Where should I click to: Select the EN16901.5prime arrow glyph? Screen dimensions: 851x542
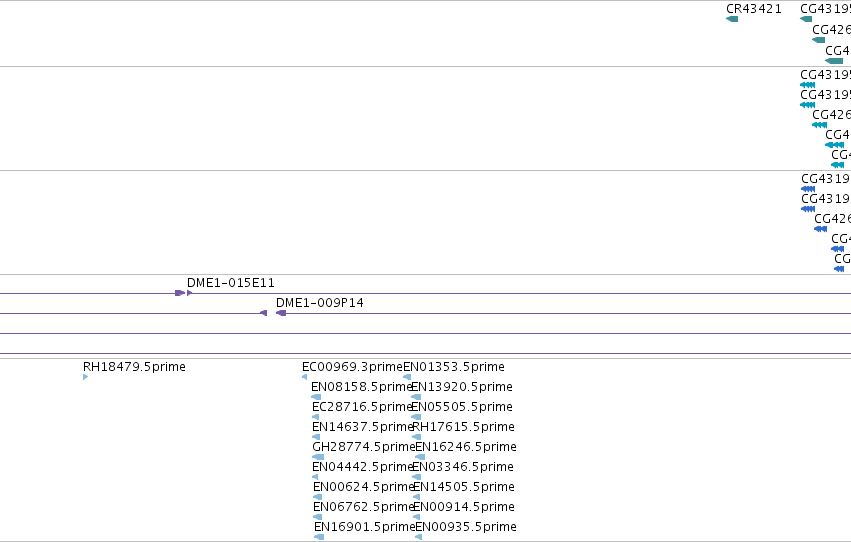pos(319,537)
